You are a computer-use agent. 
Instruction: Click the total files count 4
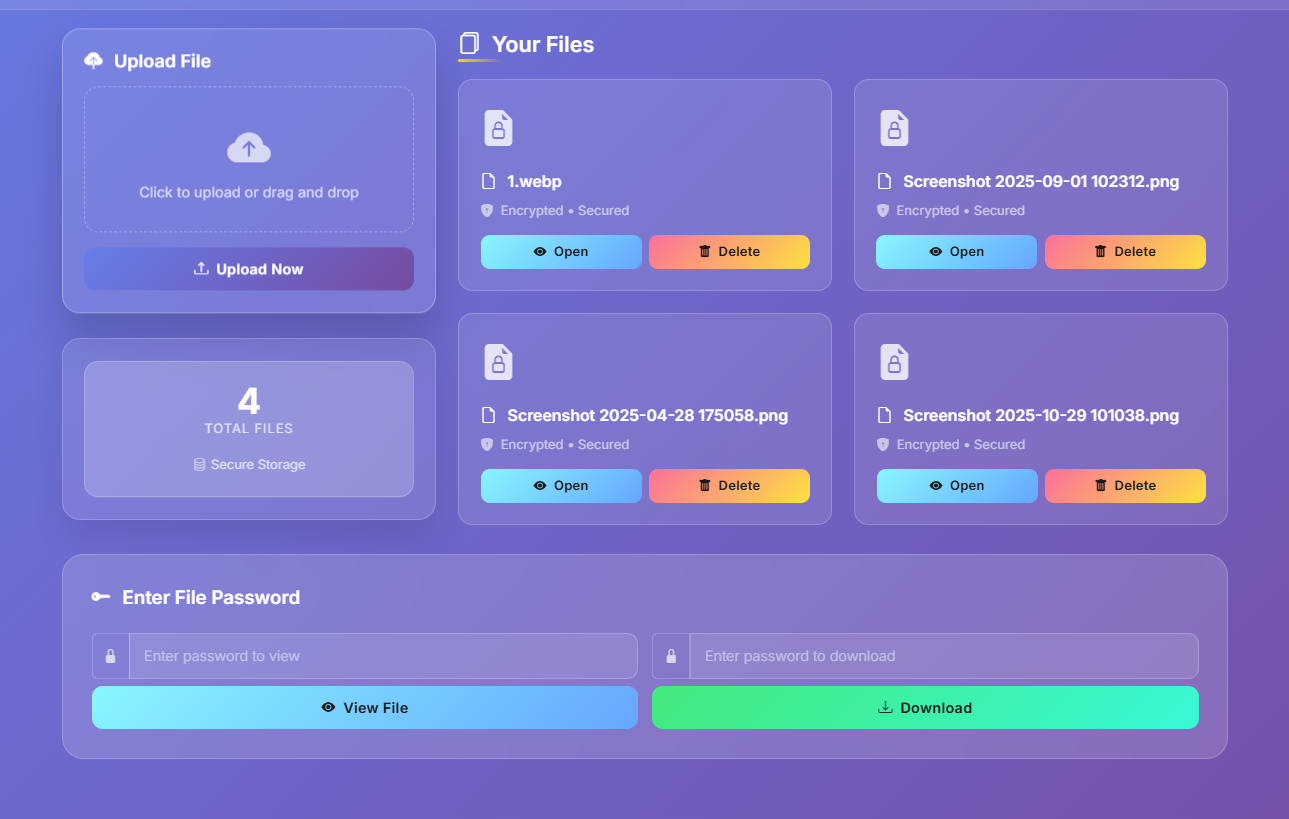coord(249,401)
